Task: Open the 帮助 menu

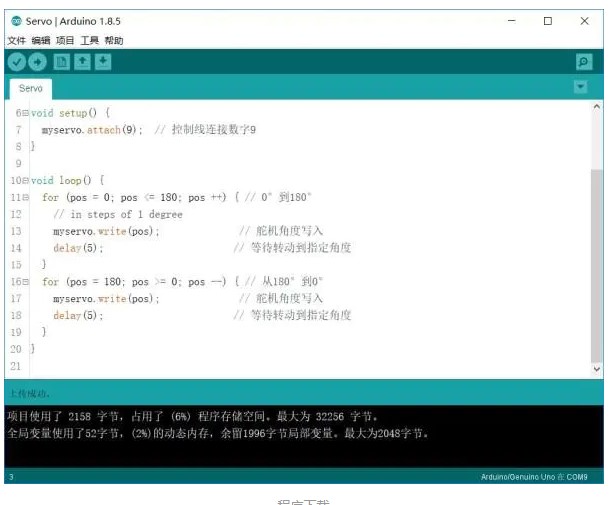Action: (x=114, y=40)
